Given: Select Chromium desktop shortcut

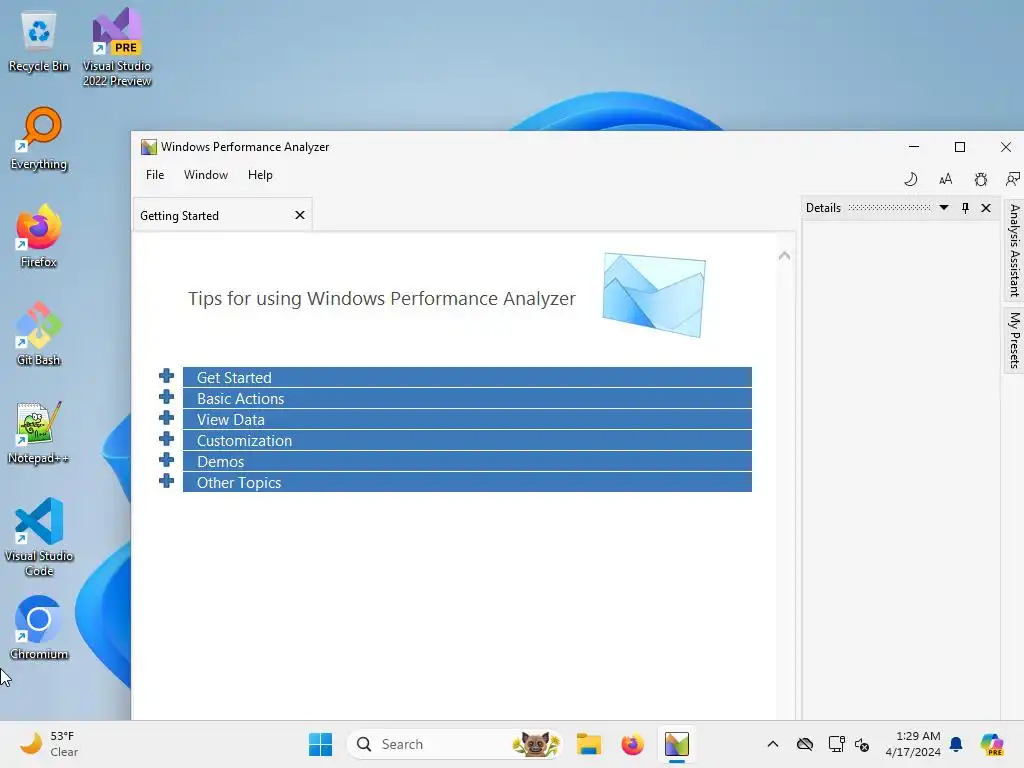Looking at the screenshot, I should pyautogui.click(x=39, y=628).
